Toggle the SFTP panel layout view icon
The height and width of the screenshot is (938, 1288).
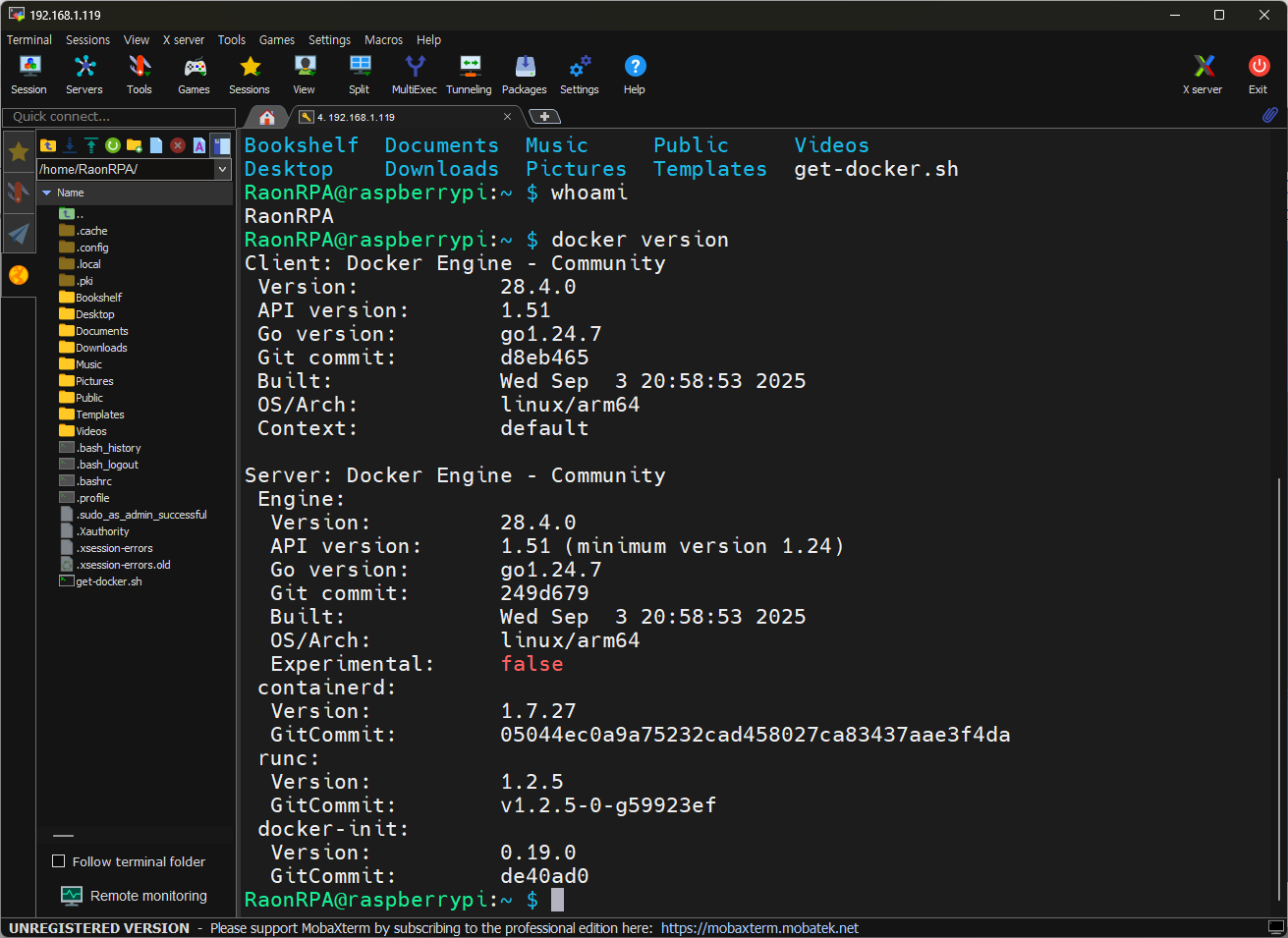[221, 145]
